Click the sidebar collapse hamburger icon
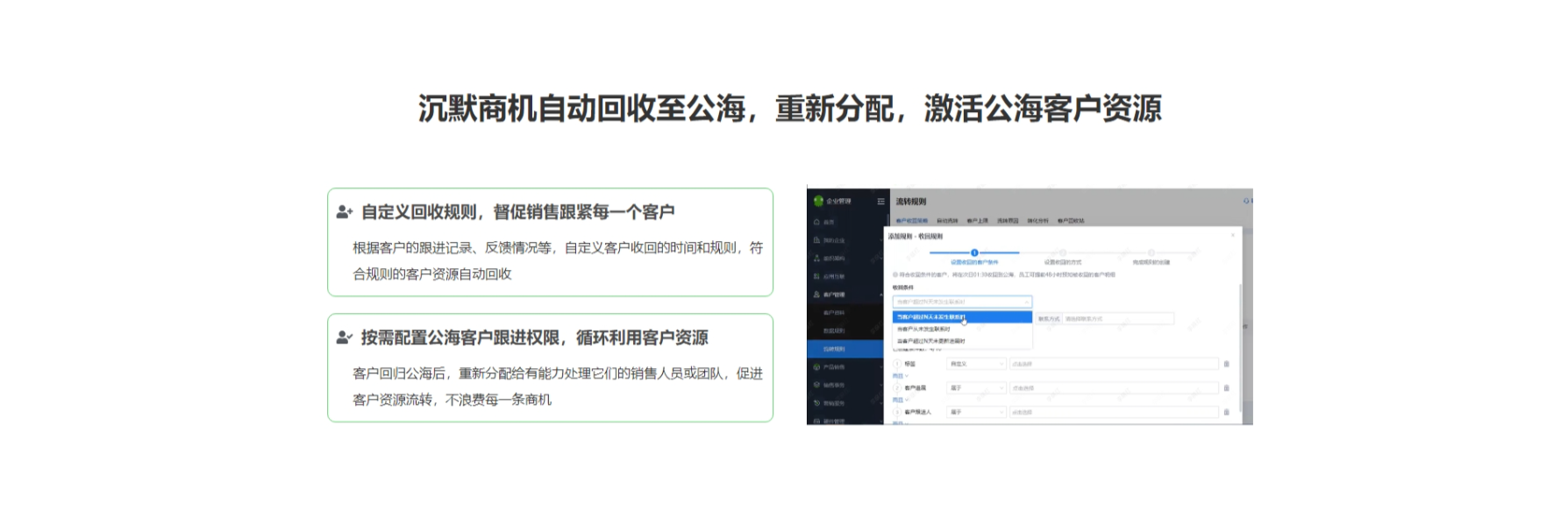 880,202
